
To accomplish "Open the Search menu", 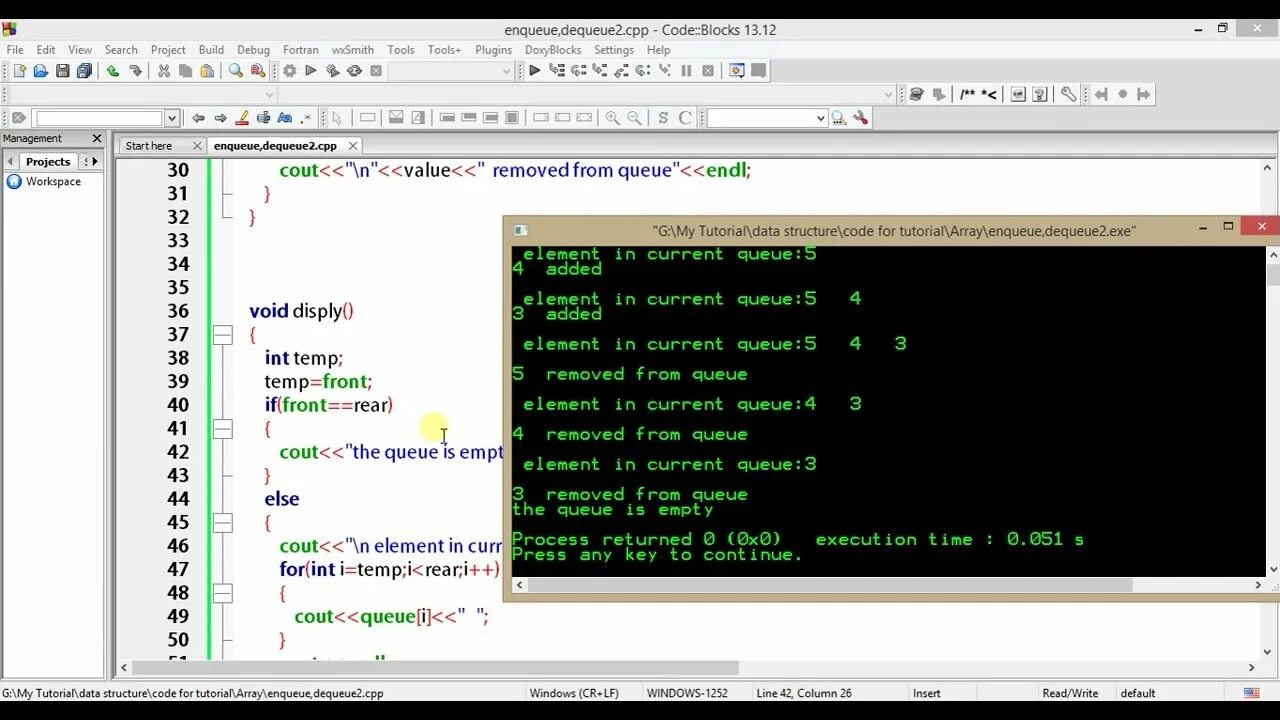I will (x=121, y=50).
